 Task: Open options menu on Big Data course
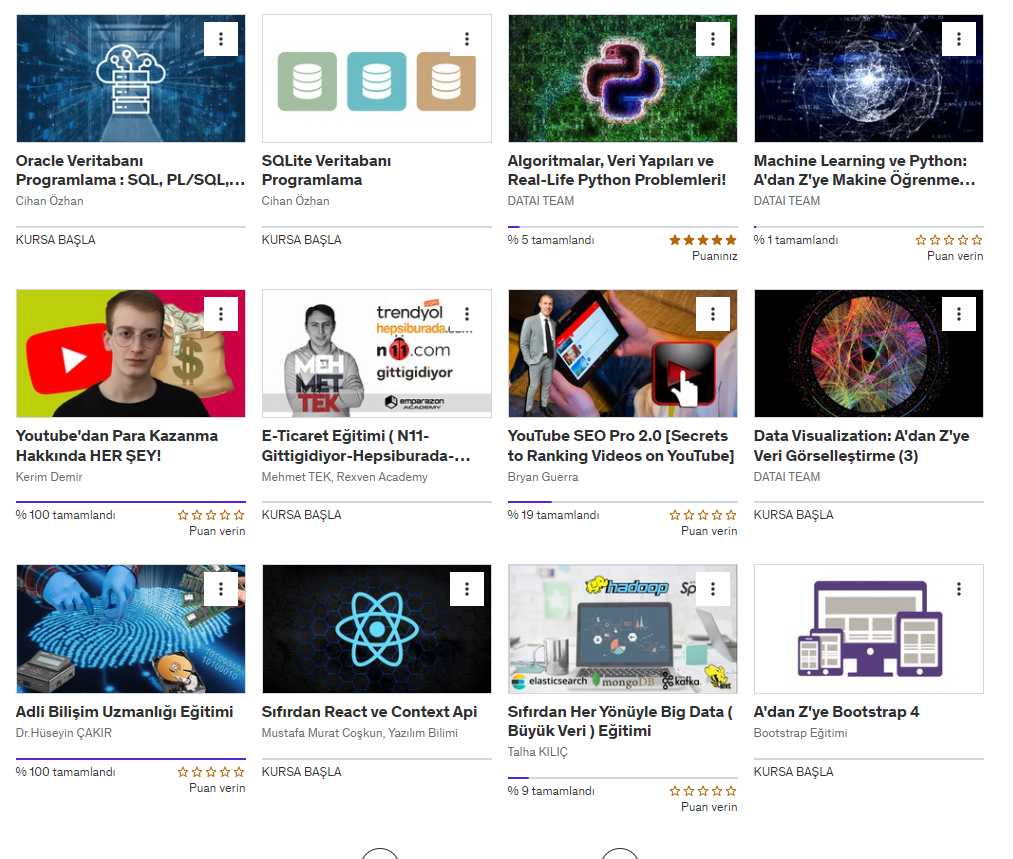point(713,589)
